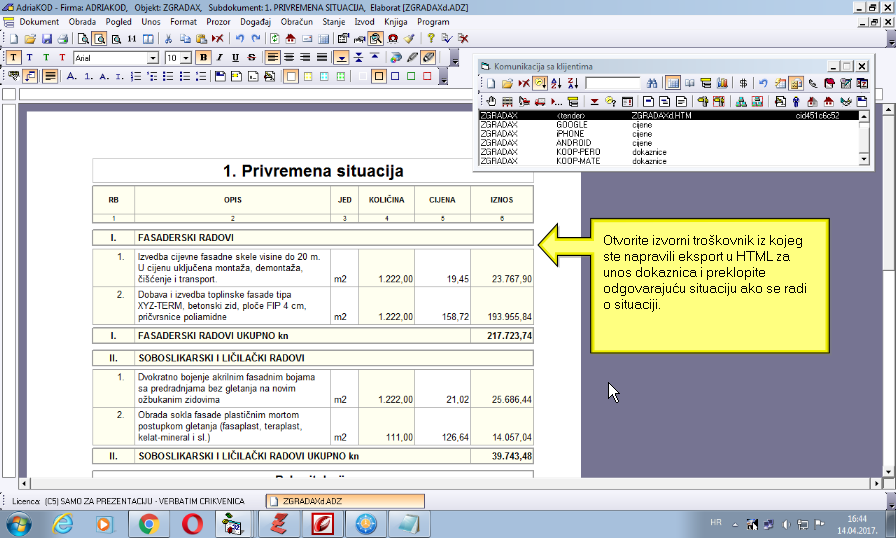Viewport: 896px width, 538px height.
Task: Click the yellow question mark help icon
Action: click(x=431, y=39)
